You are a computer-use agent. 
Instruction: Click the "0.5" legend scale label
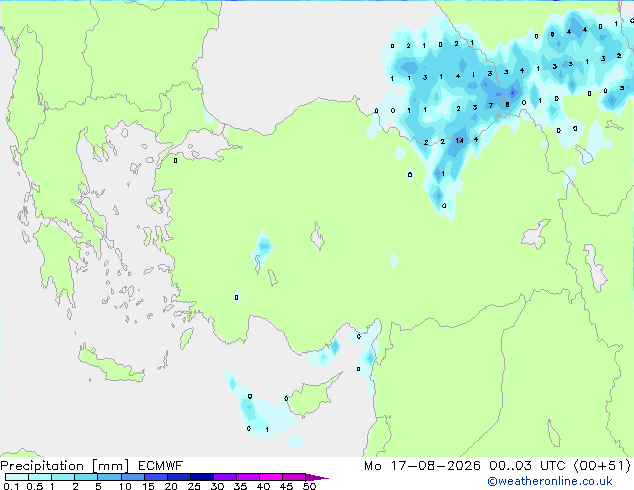[x=35, y=486]
